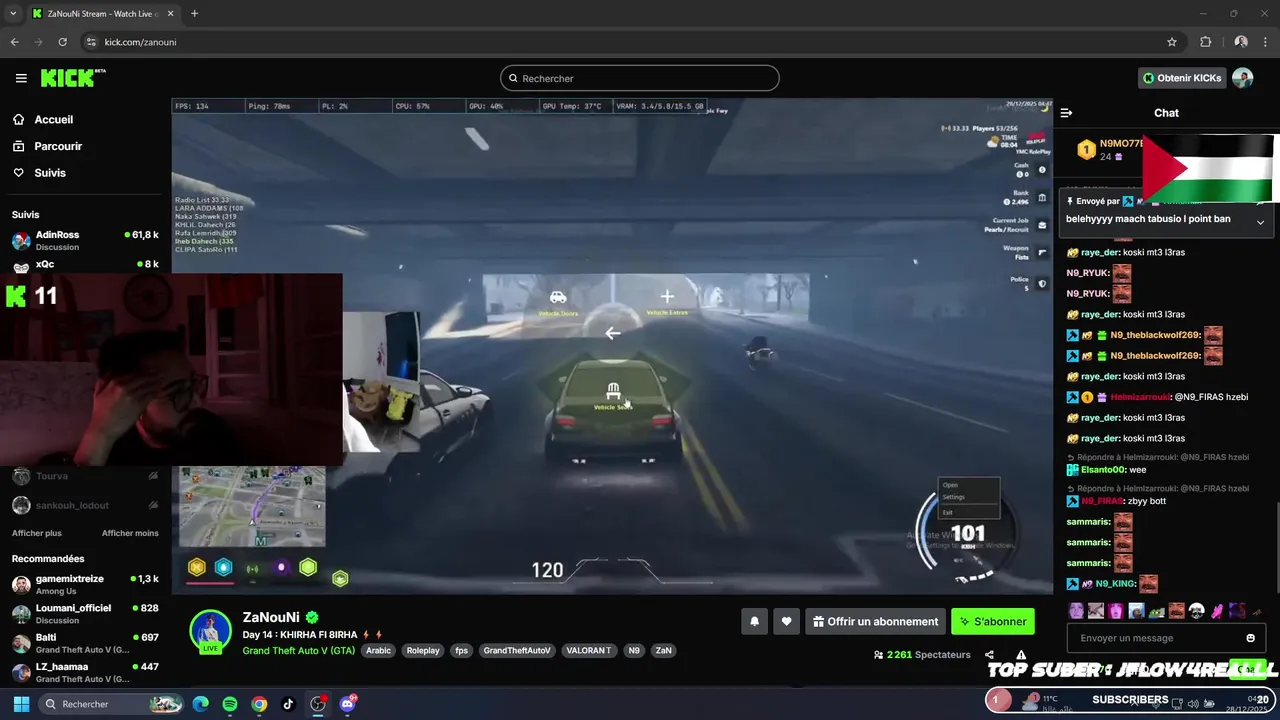This screenshot has width=1280, height=720.
Task: Open Parcourir browse page
Action: pos(58,146)
